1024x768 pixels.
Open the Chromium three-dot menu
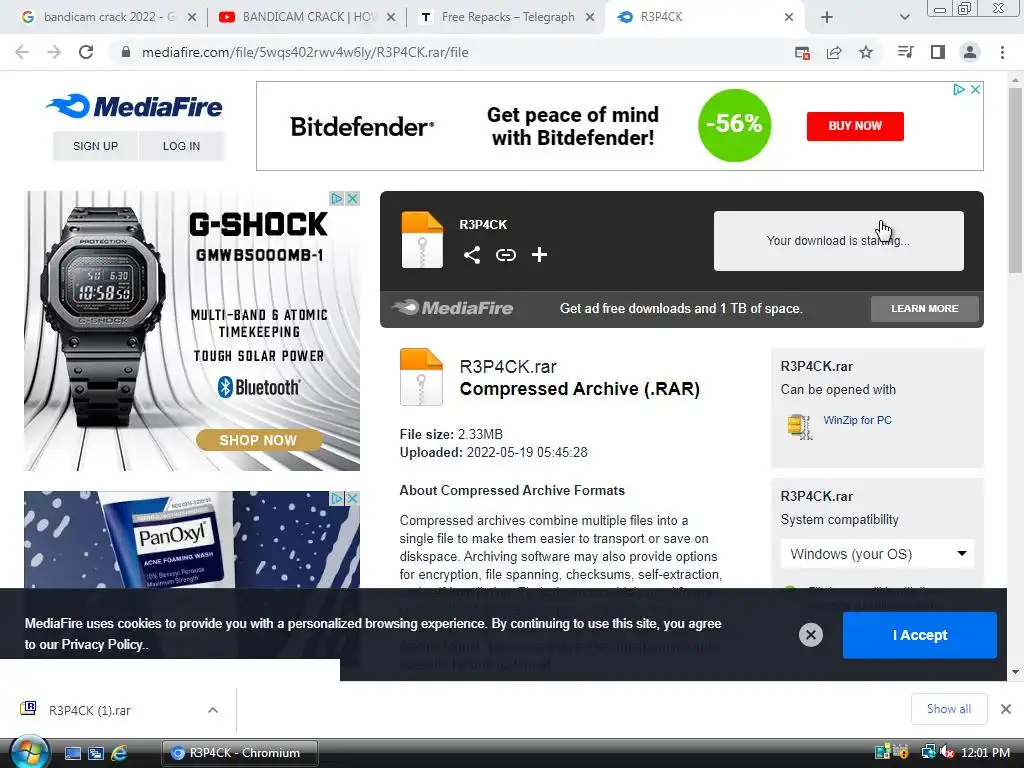tap(1002, 52)
